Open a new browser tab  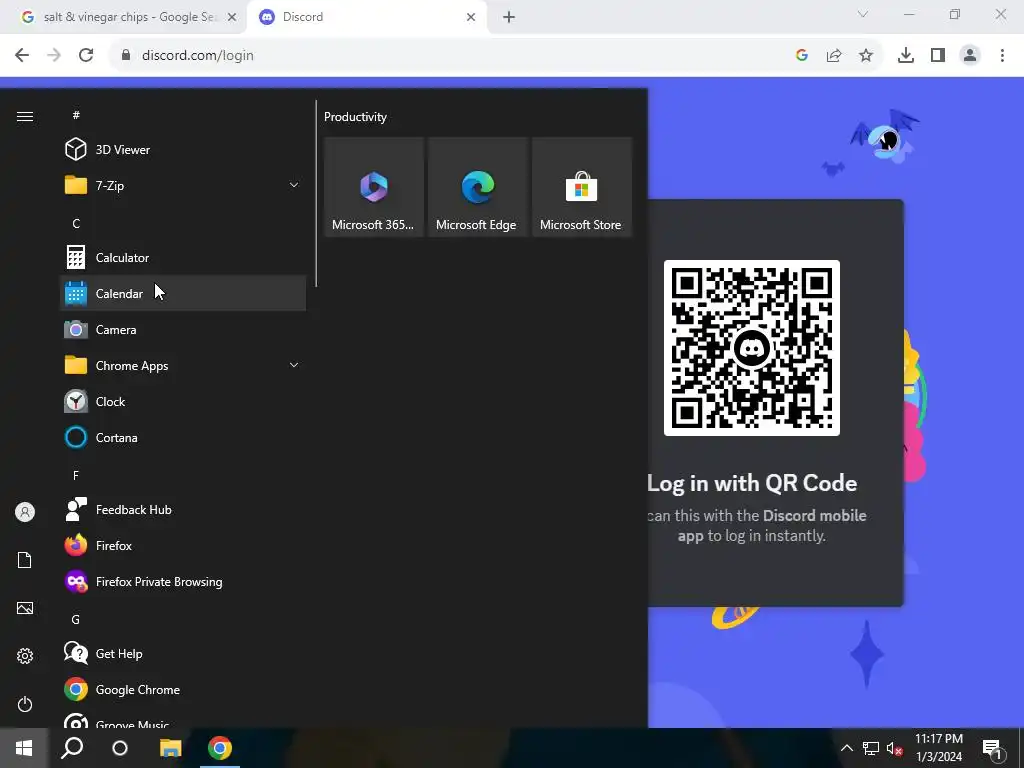point(509,17)
